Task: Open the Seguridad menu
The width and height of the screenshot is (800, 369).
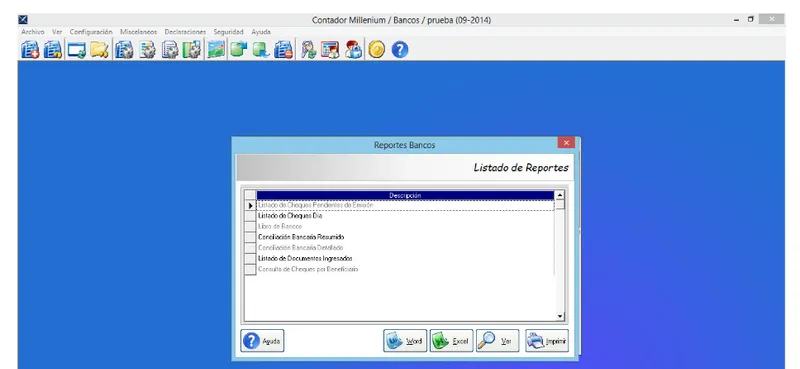Action: point(229,32)
